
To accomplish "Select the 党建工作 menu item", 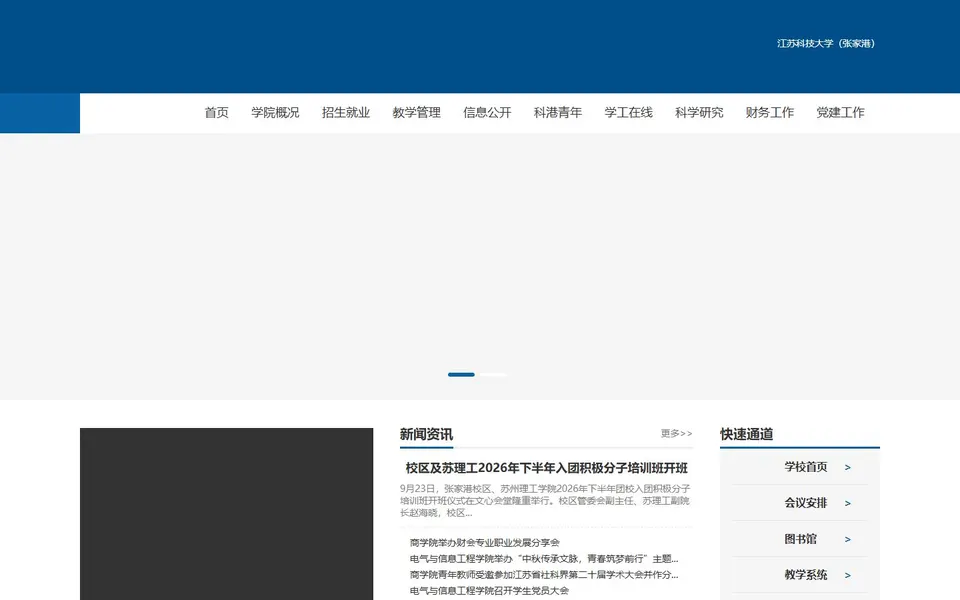I will [x=840, y=113].
